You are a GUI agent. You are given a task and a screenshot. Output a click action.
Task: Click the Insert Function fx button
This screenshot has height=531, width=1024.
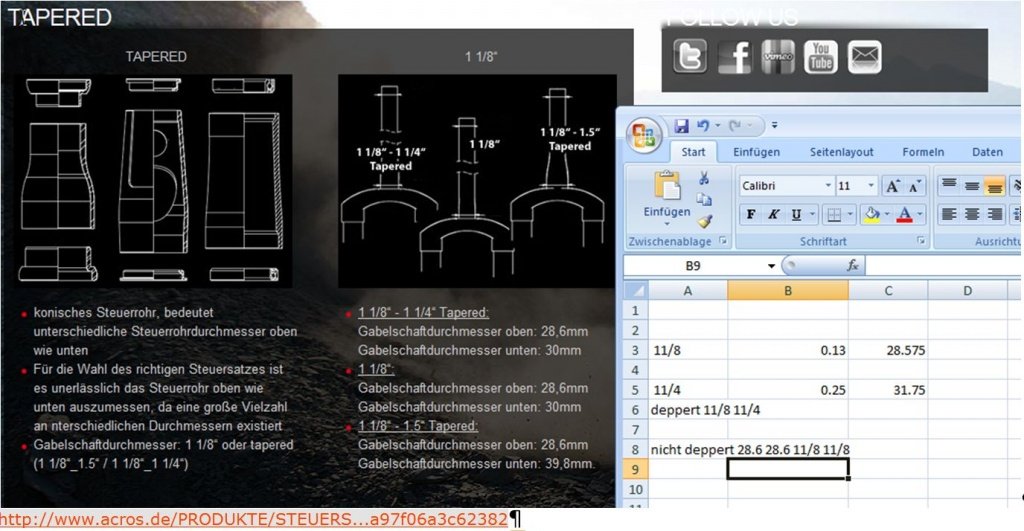tap(853, 266)
